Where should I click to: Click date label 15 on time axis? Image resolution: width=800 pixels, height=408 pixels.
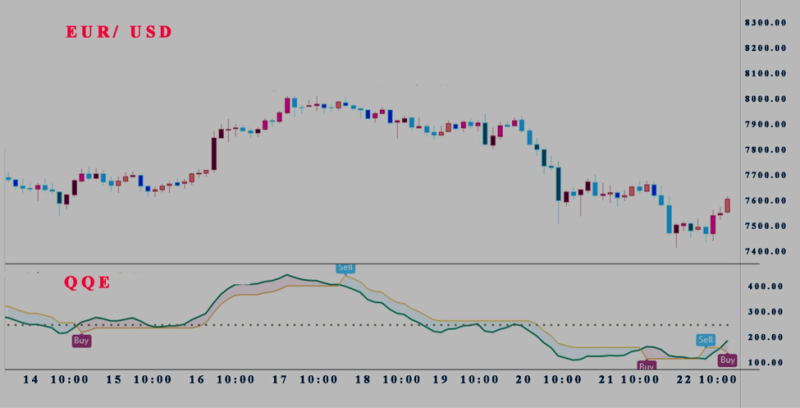coord(114,379)
